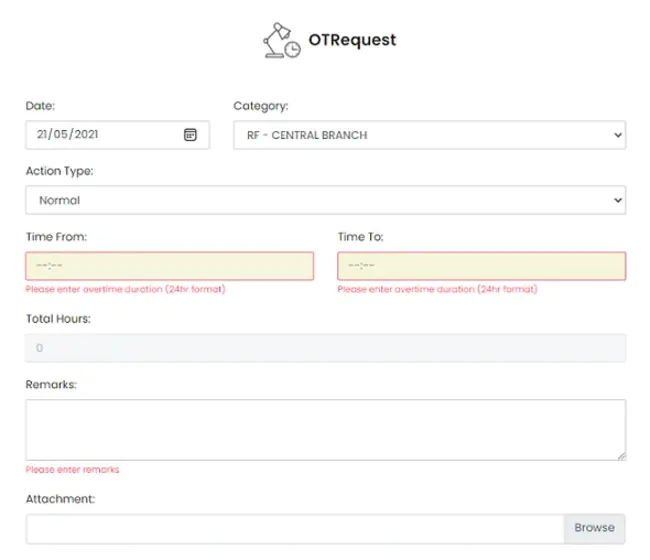Grab the Remarks text area resize handle

coord(621,456)
